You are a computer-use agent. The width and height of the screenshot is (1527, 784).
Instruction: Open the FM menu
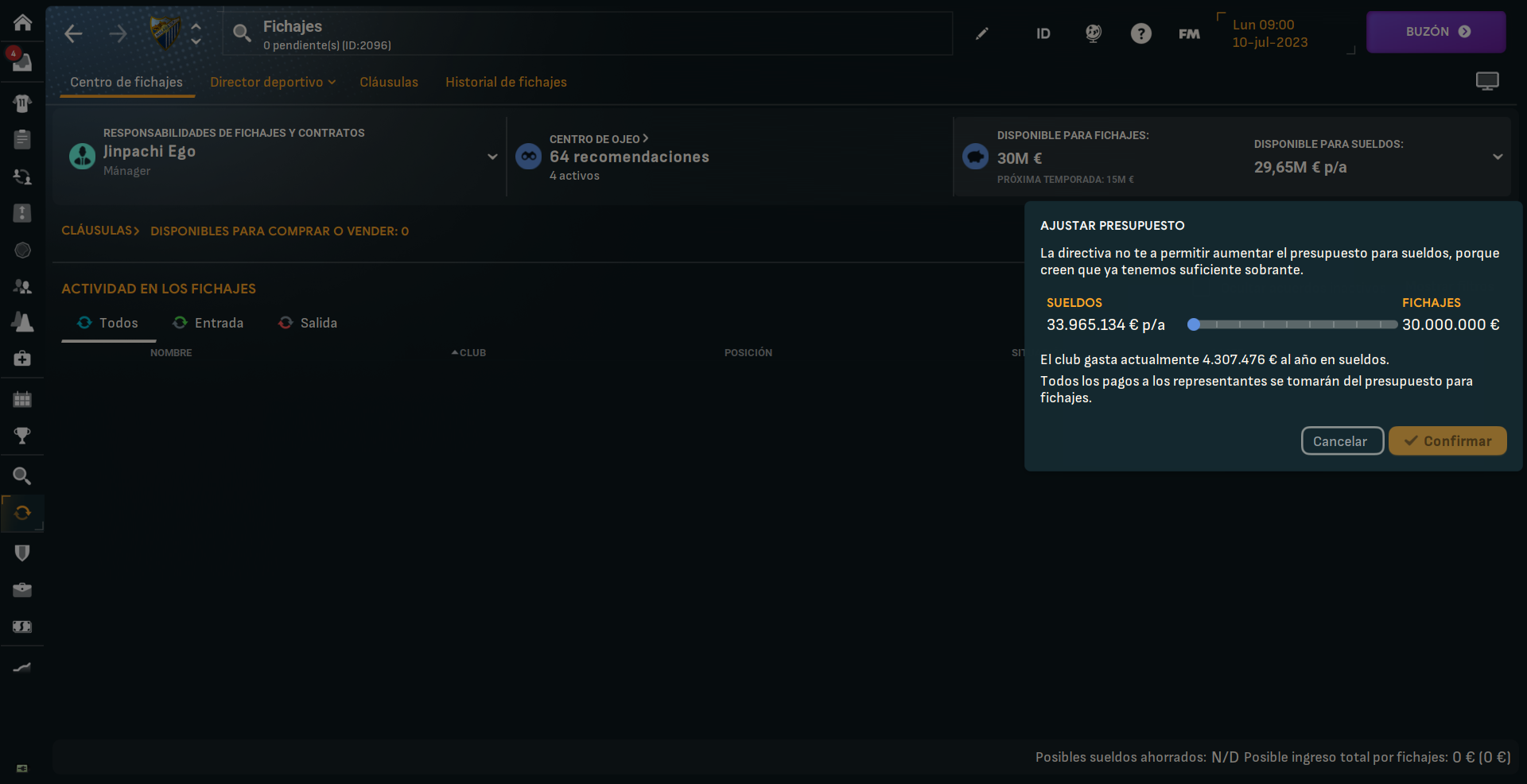(1189, 33)
